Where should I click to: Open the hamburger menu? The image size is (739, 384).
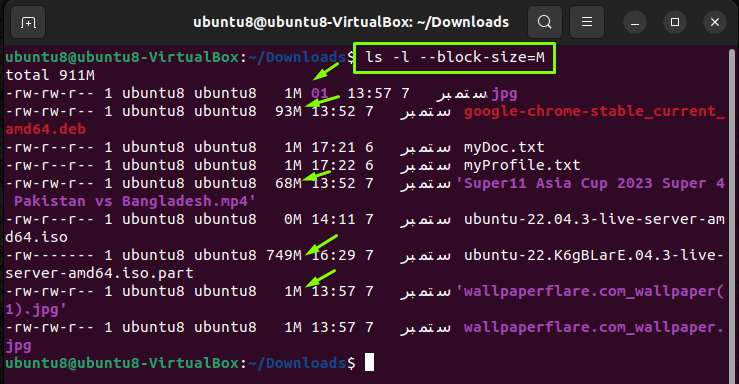click(587, 22)
